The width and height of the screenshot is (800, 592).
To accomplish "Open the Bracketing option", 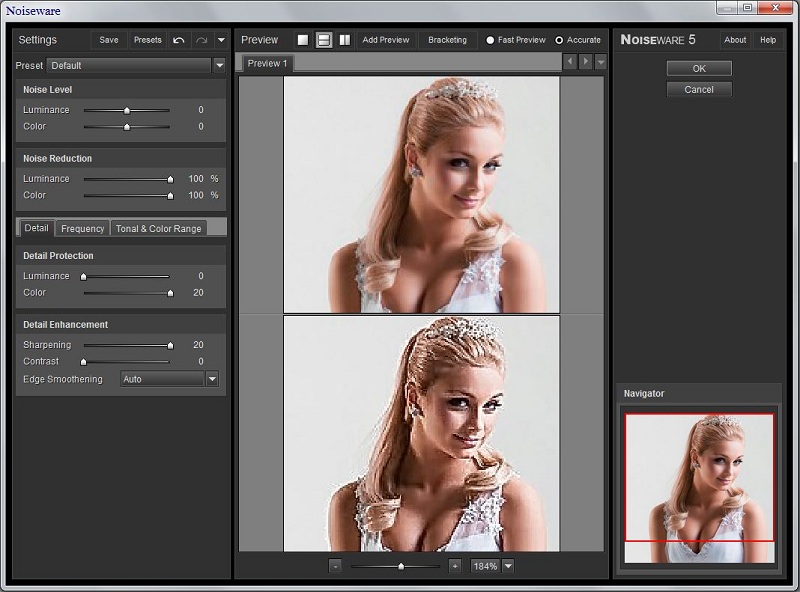I will (447, 40).
